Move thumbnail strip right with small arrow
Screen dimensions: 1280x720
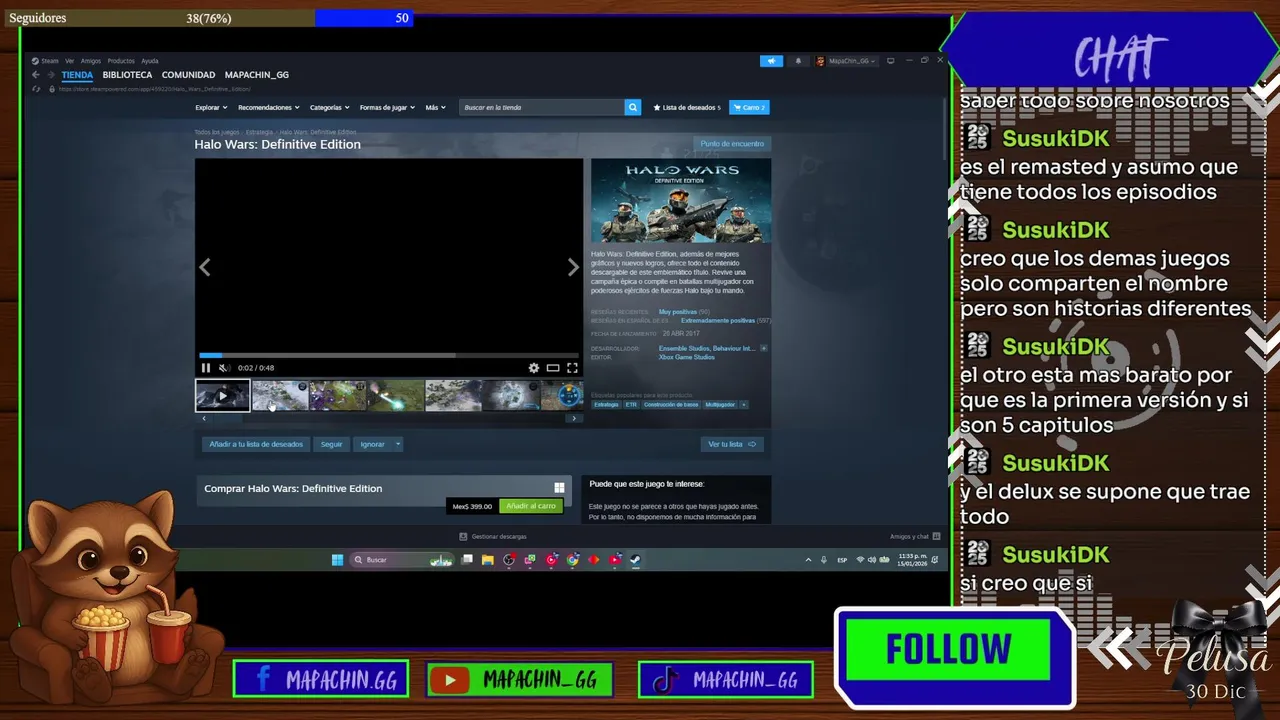click(x=573, y=418)
